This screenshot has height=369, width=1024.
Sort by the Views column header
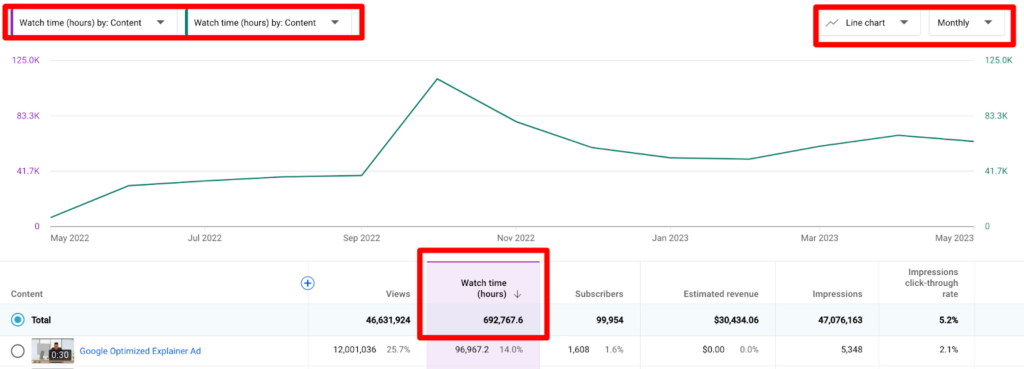398,294
